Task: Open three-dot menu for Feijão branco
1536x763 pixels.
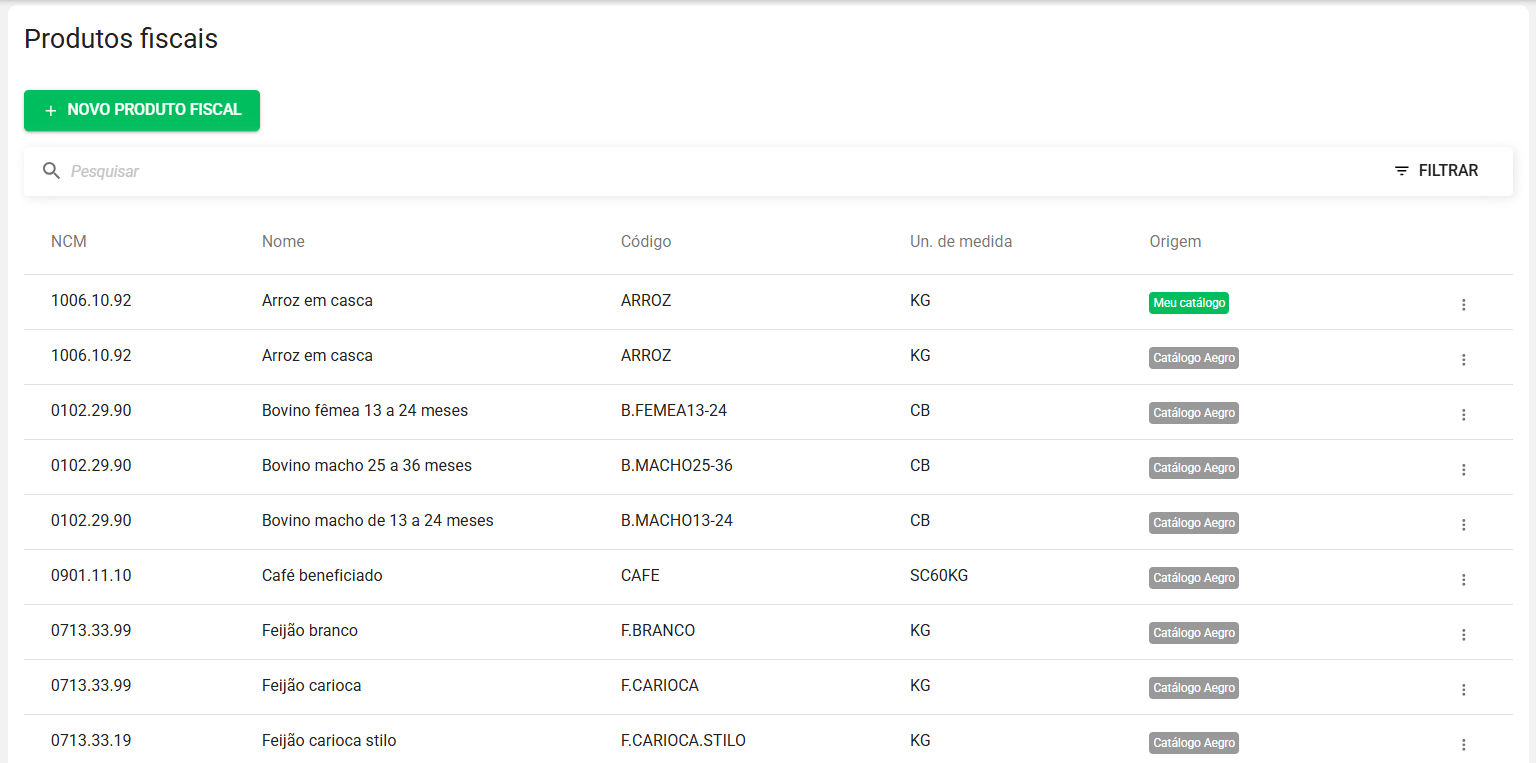Action: tap(1463, 634)
